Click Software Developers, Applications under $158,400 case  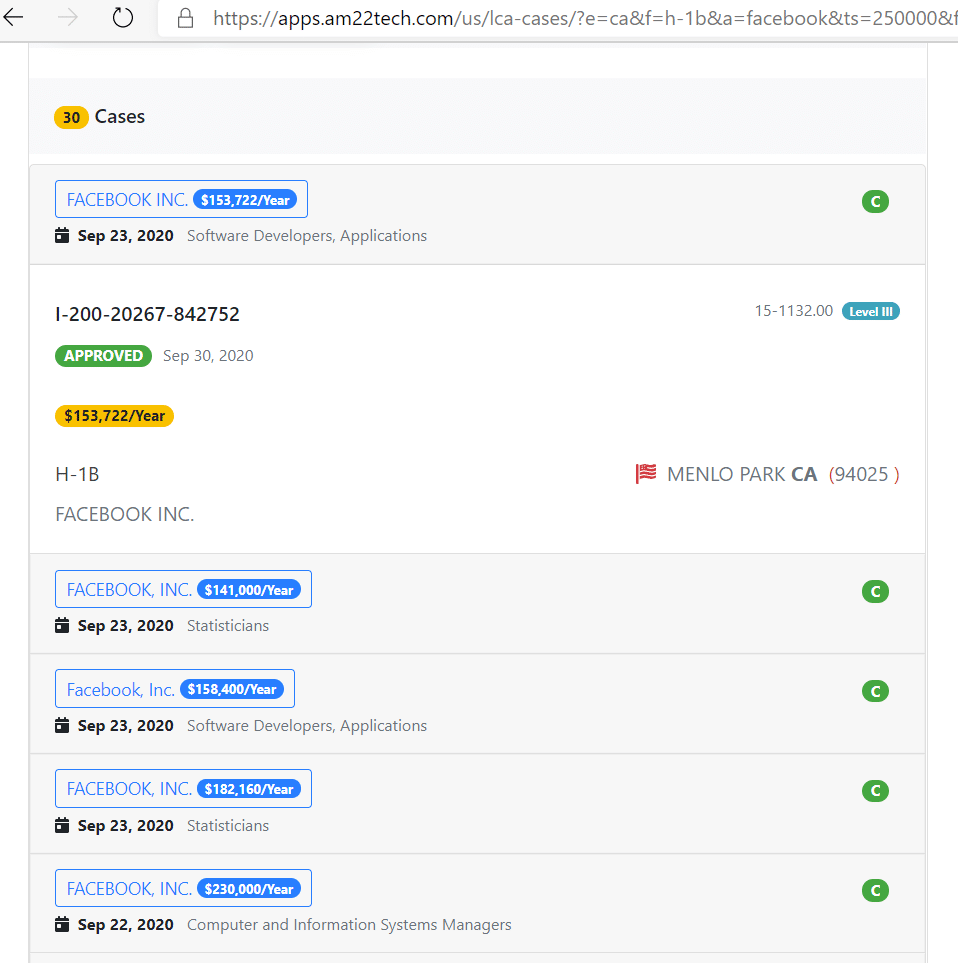tap(306, 725)
